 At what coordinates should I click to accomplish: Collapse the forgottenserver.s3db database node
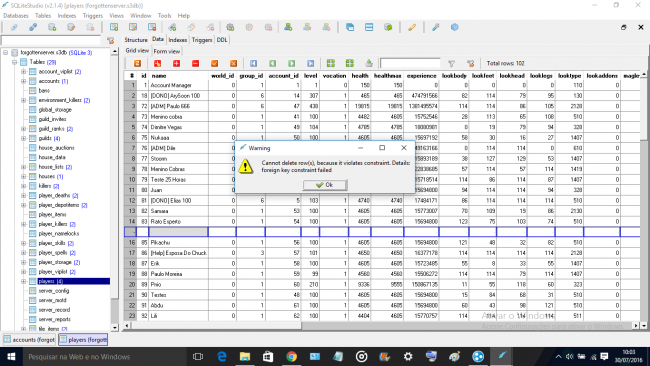pyautogui.click(x=6, y=53)
